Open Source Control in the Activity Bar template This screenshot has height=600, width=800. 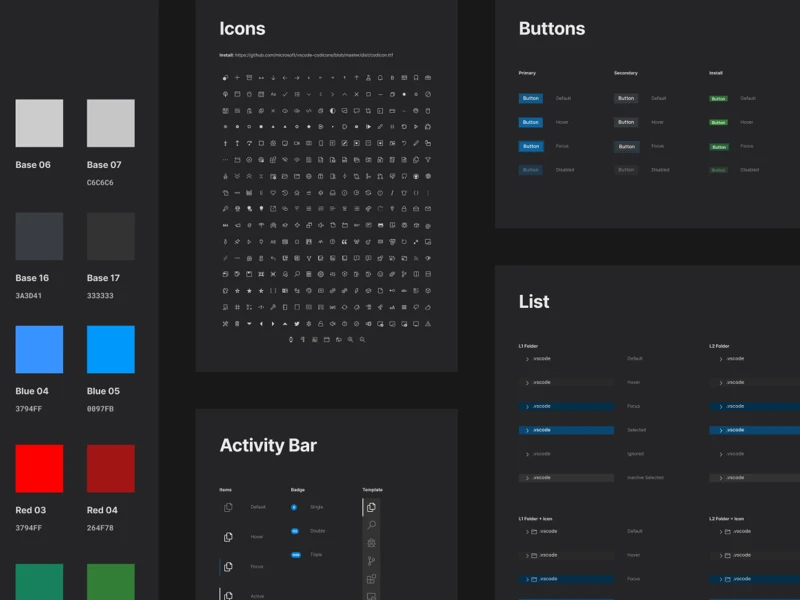371,561
